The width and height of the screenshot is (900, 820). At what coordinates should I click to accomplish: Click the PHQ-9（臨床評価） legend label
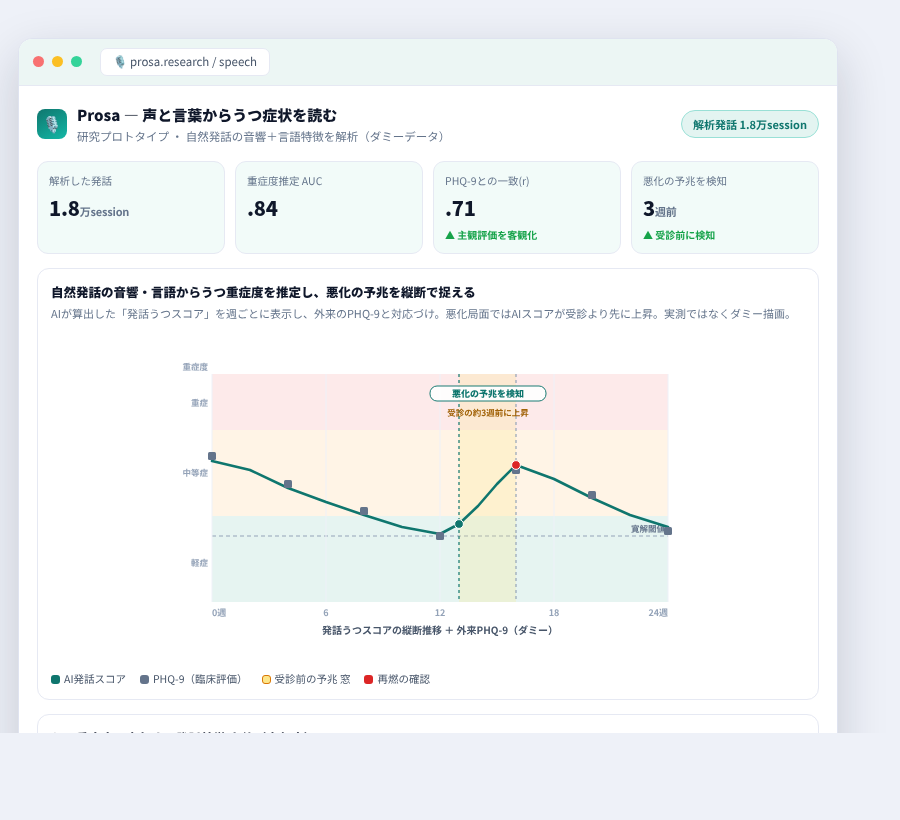[200, 679]
